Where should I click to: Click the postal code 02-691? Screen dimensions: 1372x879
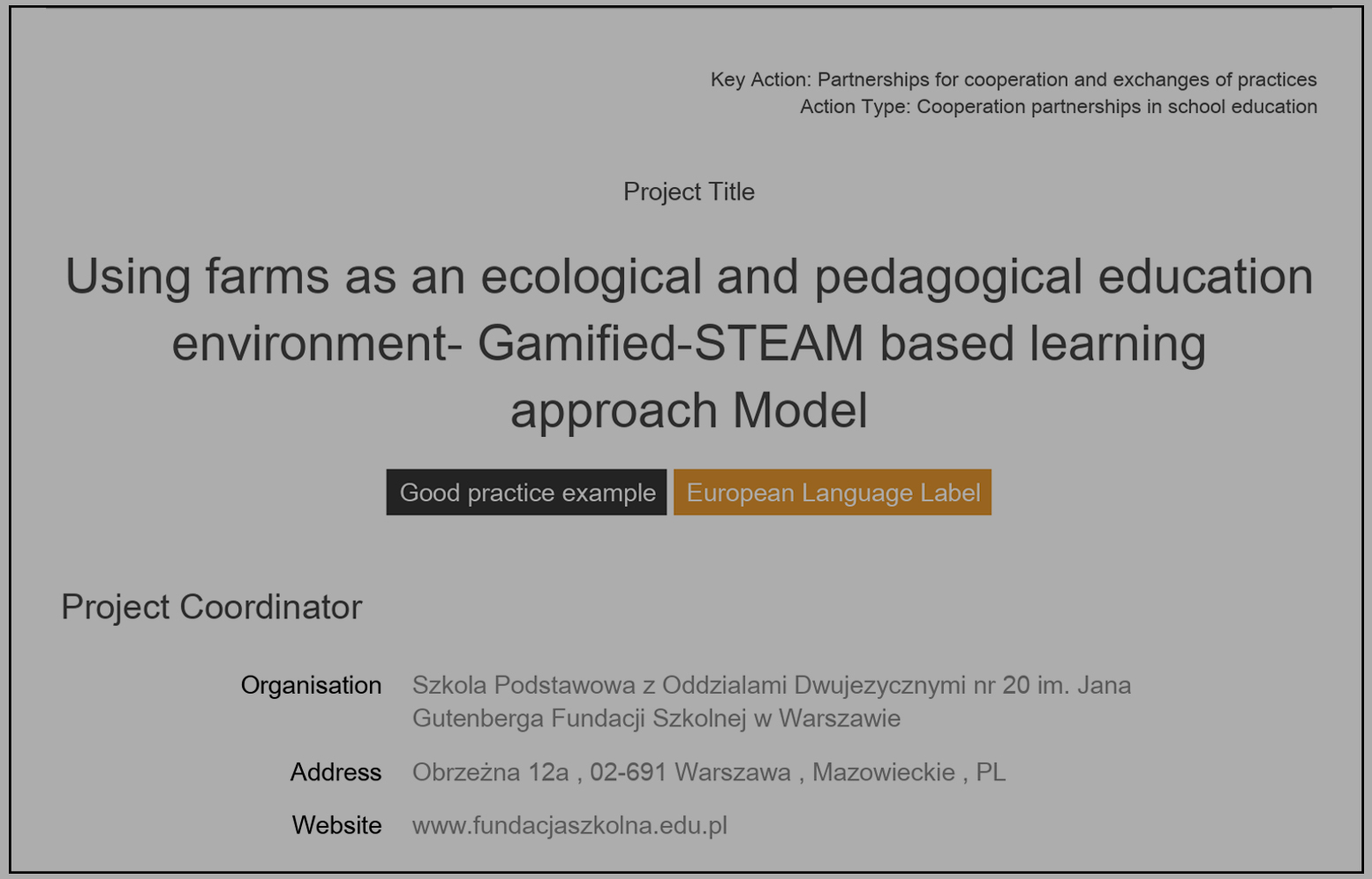click(628, 772)
